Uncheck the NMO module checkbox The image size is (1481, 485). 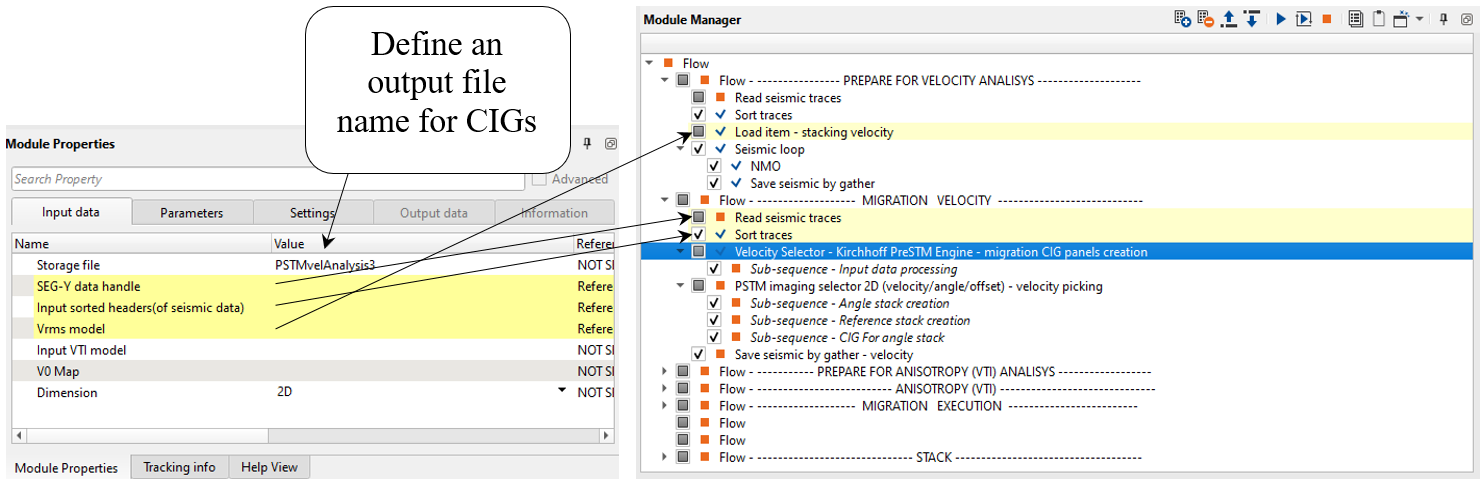[x=714, y=166]
